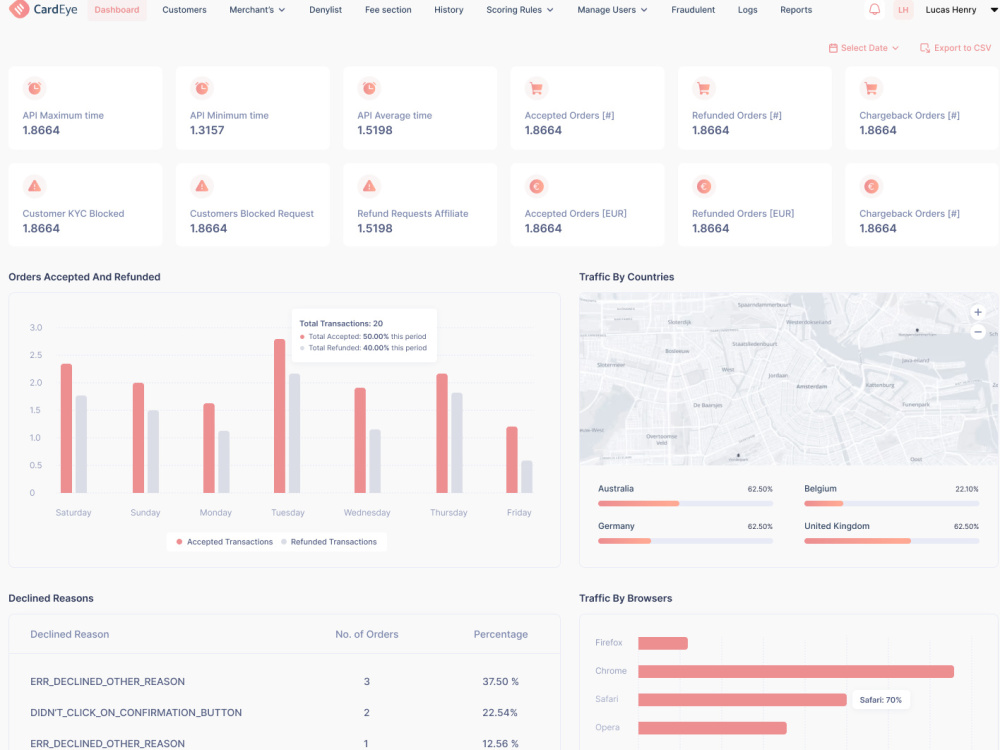Click the Wednesday axis label
1000x750 pixels.
[367, 512]
